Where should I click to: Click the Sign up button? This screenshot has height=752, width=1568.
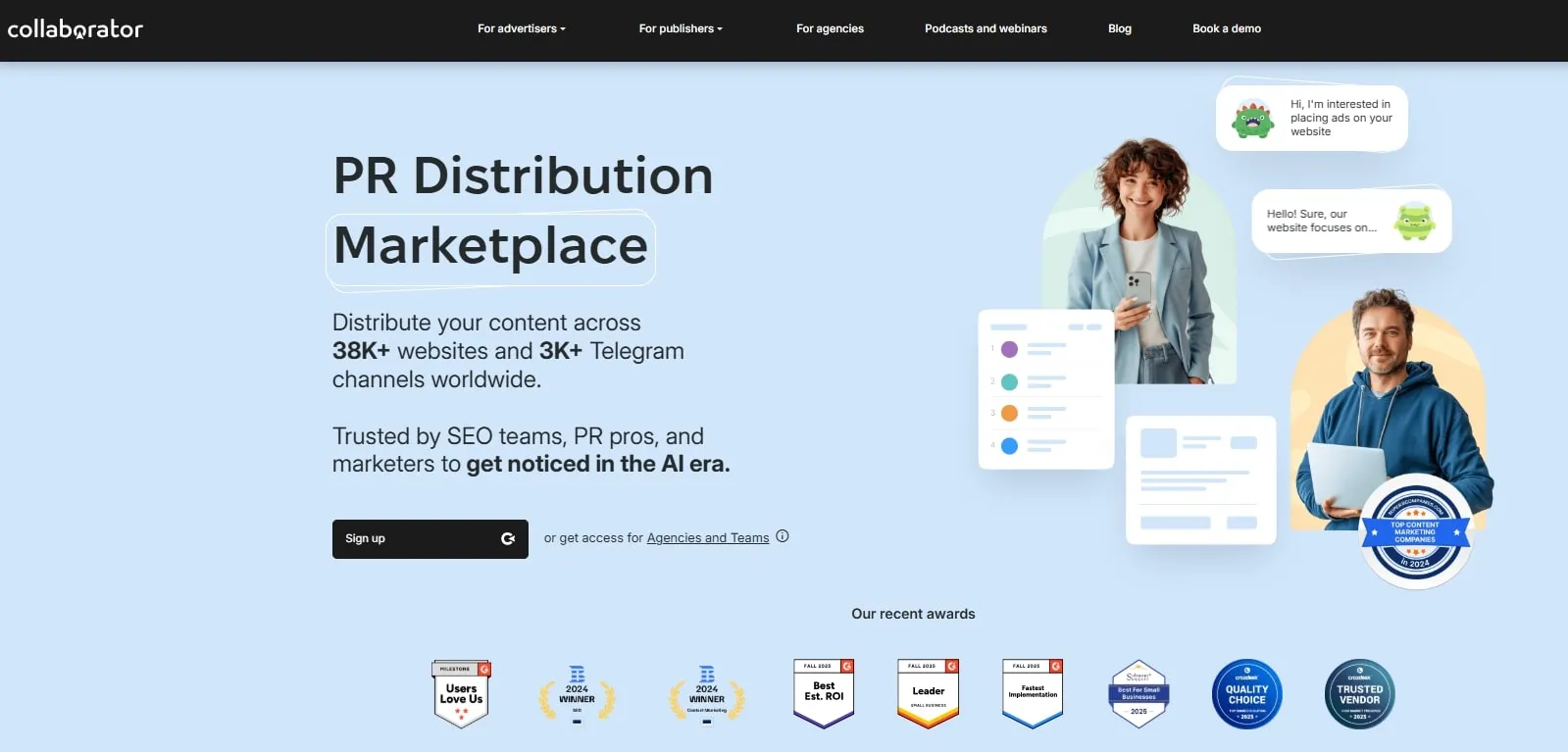(x=430, y=539)
